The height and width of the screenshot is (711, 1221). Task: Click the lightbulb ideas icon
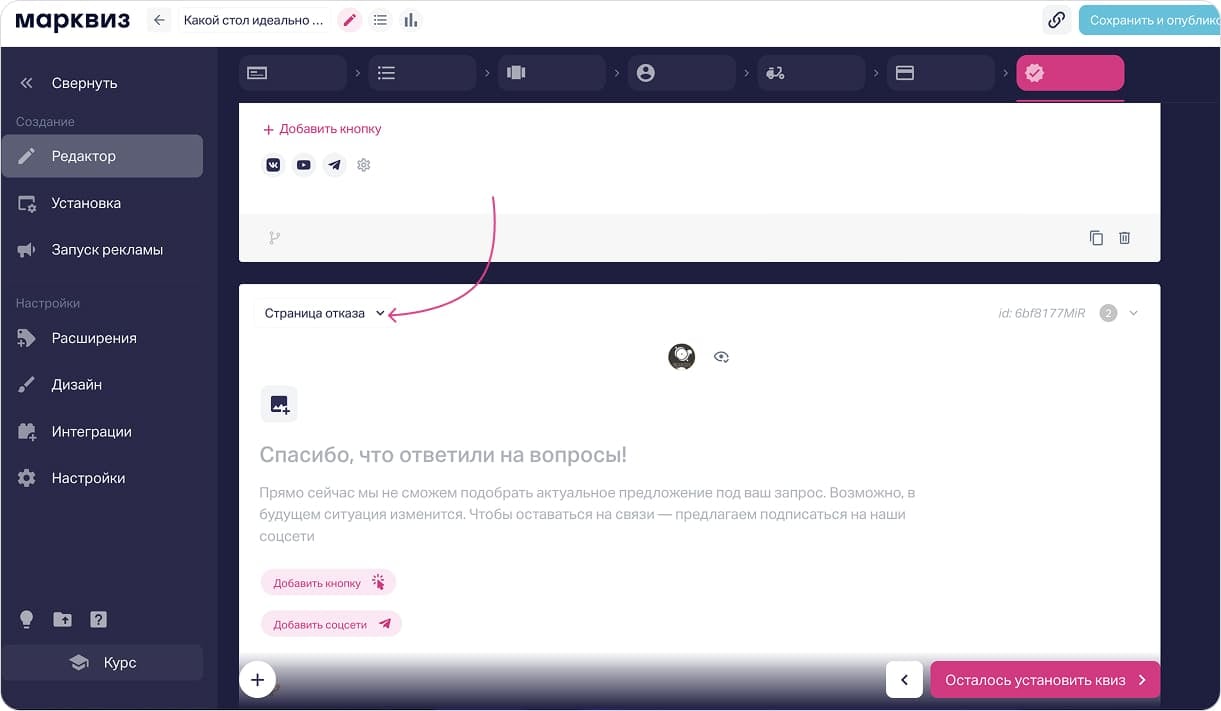click(27, 619)
